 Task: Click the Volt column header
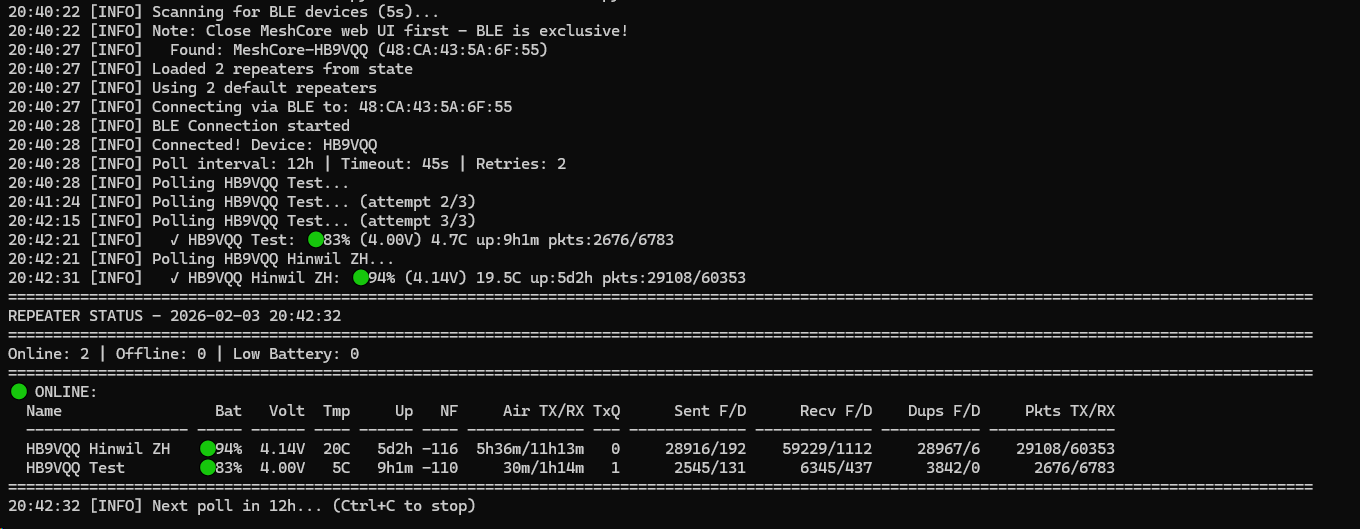pos(287,411)
